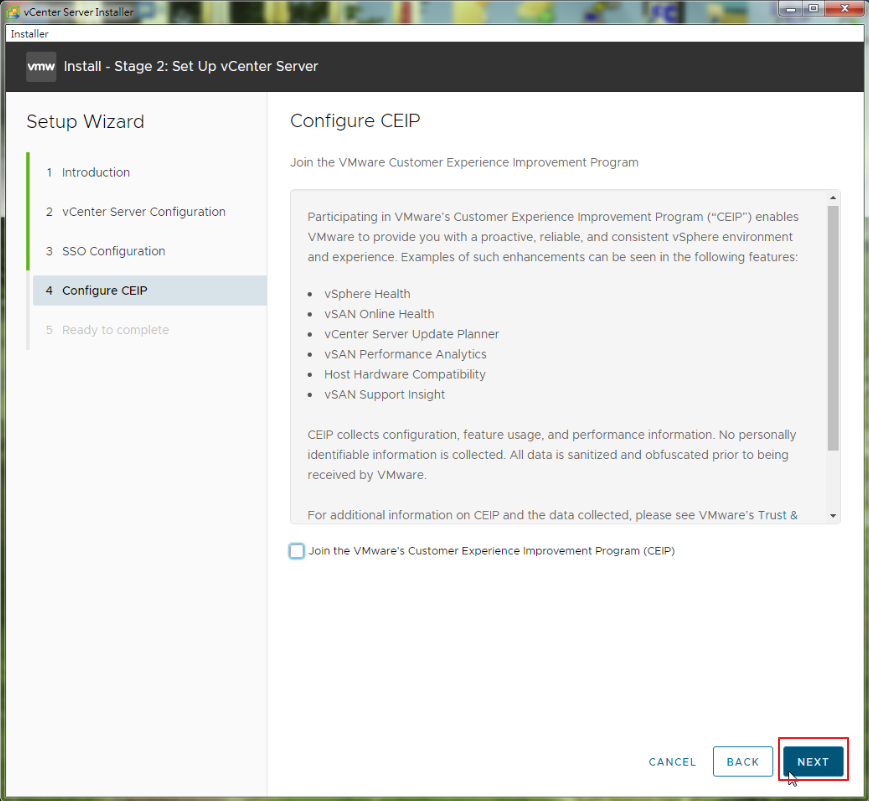Enable the Join CEIP checkbox

point(297,550)
